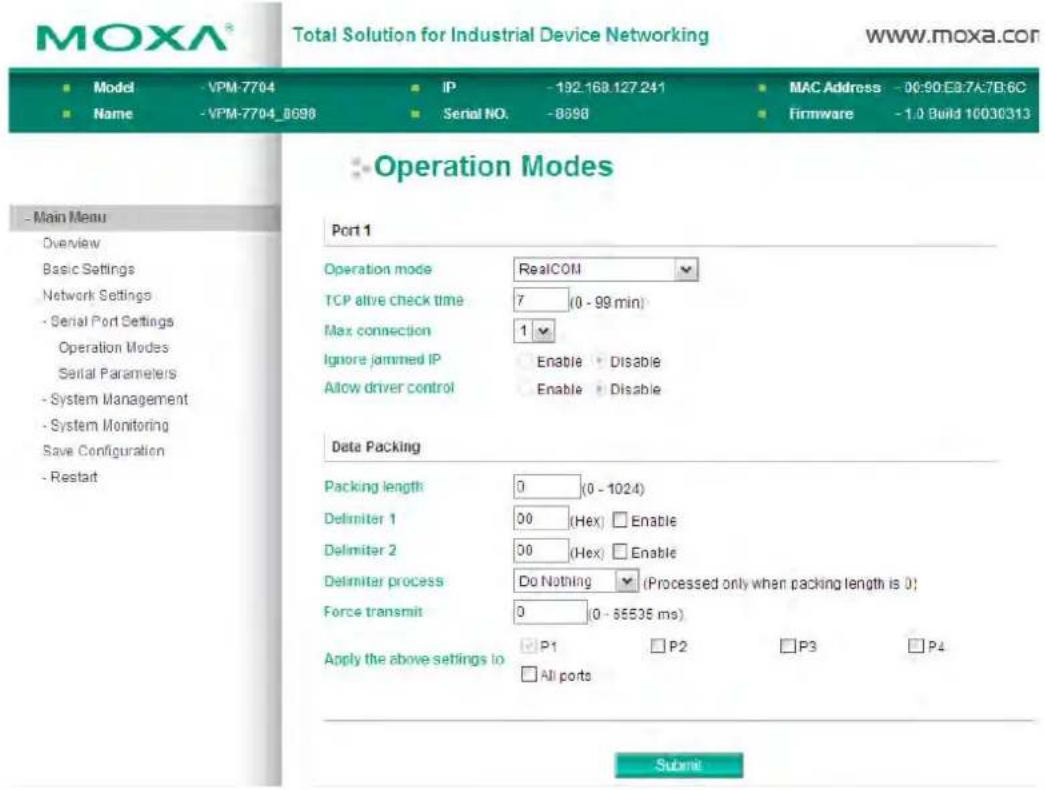Screen dimensions: 1045x790
Task: Open the Overview menu item
Action: click(x=71, y=243)
